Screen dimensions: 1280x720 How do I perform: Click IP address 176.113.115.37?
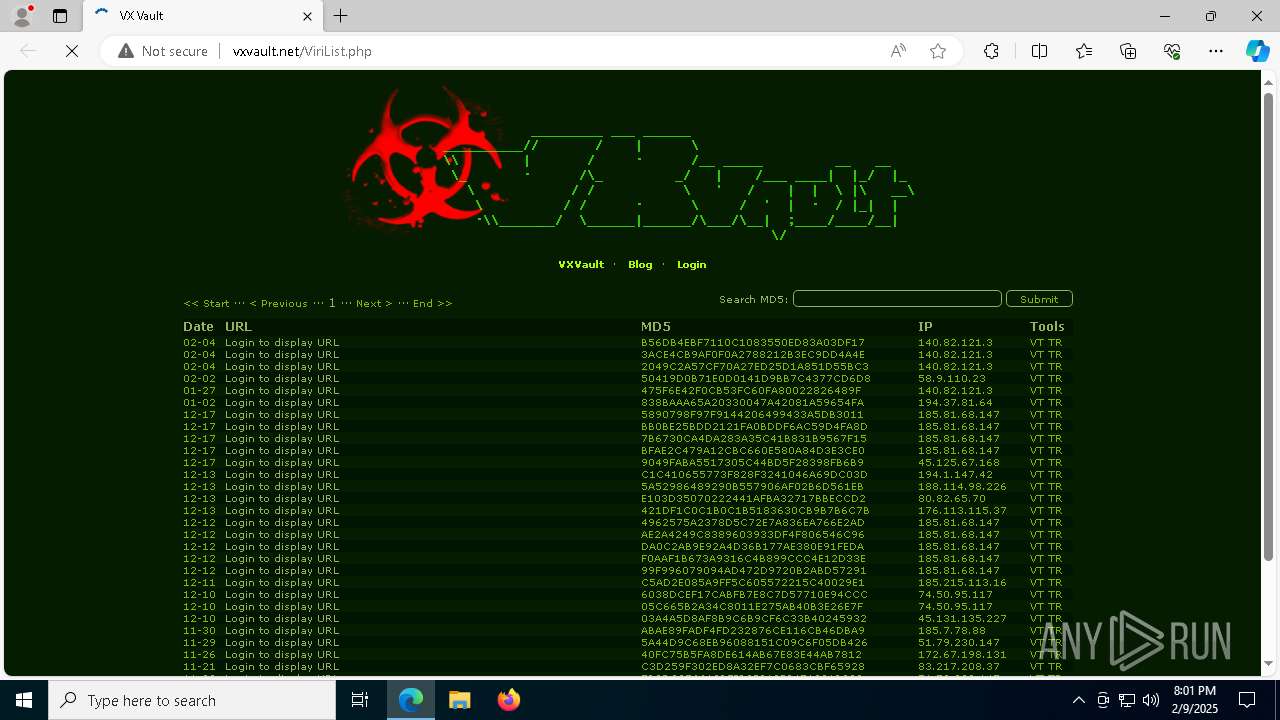962,511
